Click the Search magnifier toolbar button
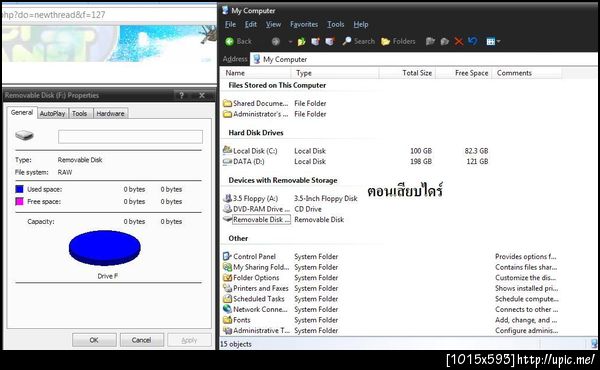Image resolution: width=600 pixels, height=370 pixels. (x=359, y=41)
